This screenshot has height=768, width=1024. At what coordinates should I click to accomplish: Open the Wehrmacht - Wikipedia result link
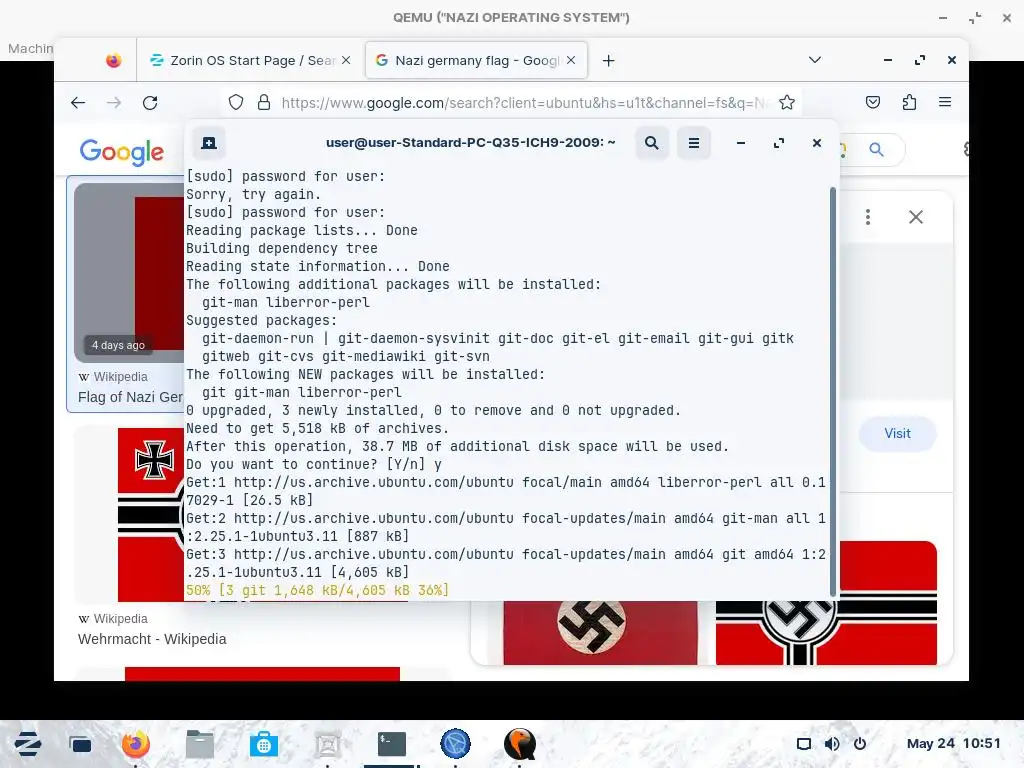[152, 639]
